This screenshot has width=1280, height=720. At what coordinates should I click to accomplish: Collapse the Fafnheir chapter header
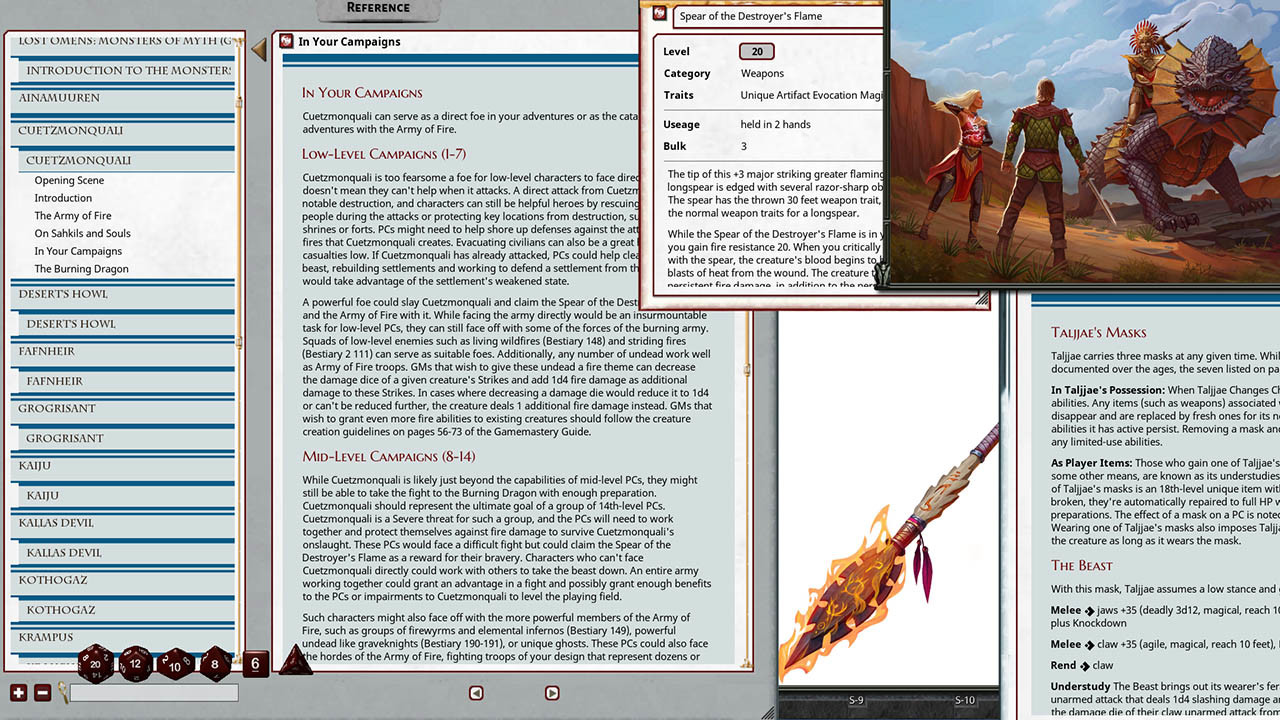[x=60, y=351]
